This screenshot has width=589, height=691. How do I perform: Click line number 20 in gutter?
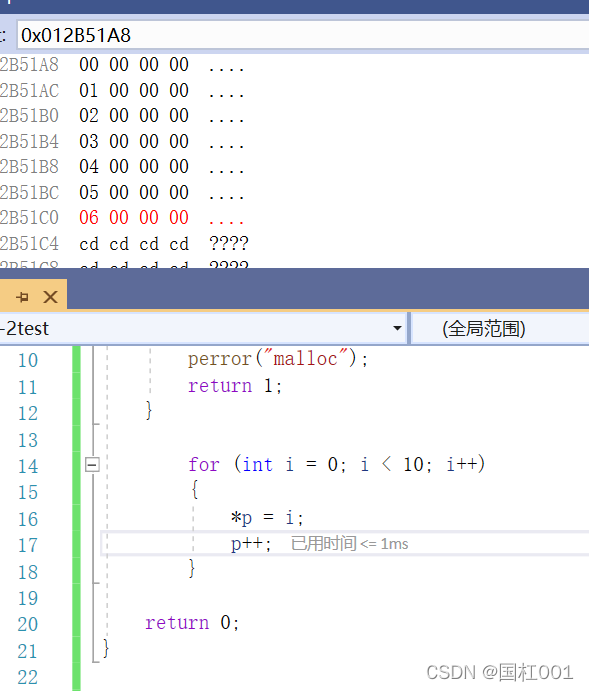point(28,624)
